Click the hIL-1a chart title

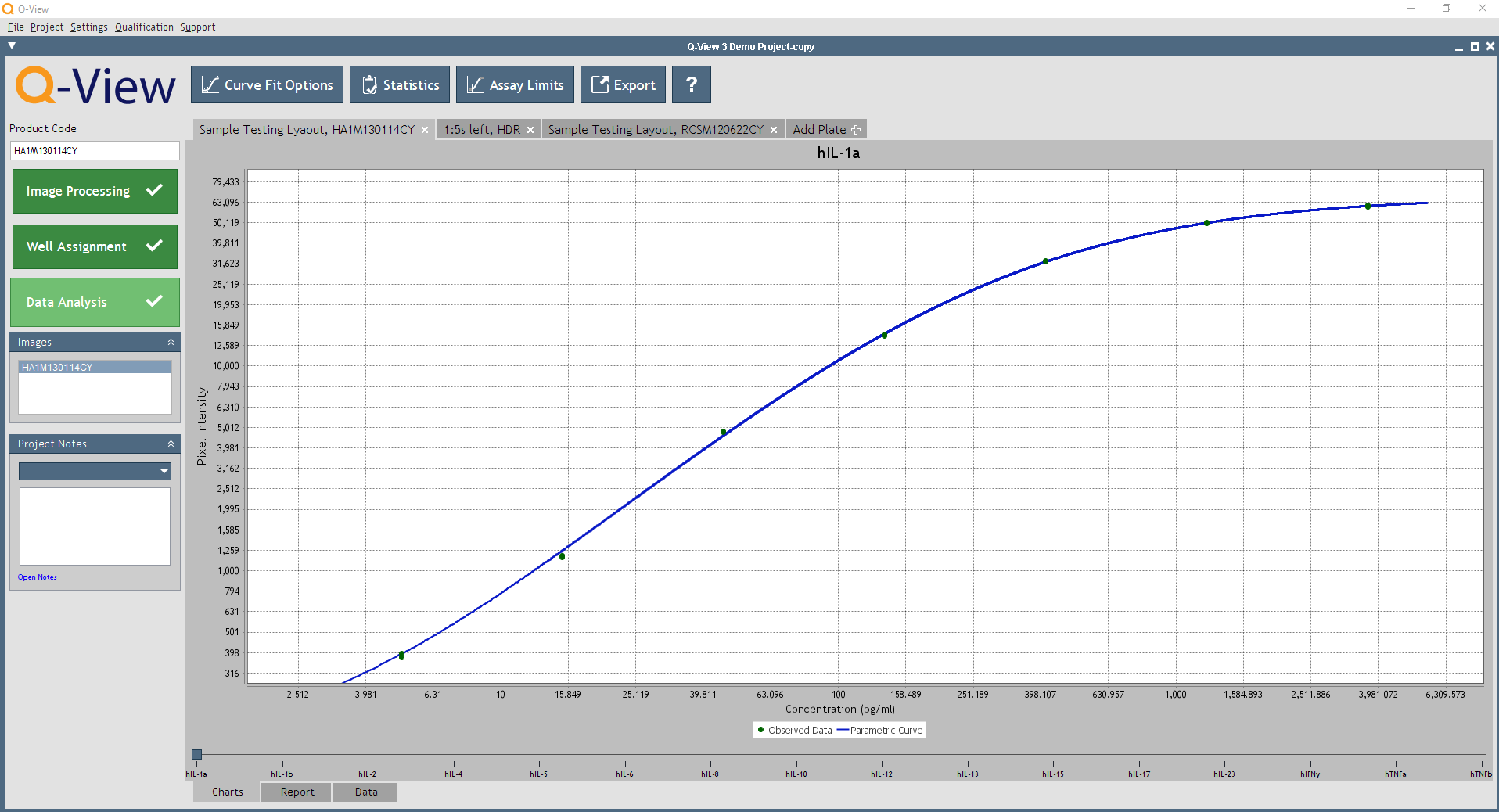(x=838, y=153)
